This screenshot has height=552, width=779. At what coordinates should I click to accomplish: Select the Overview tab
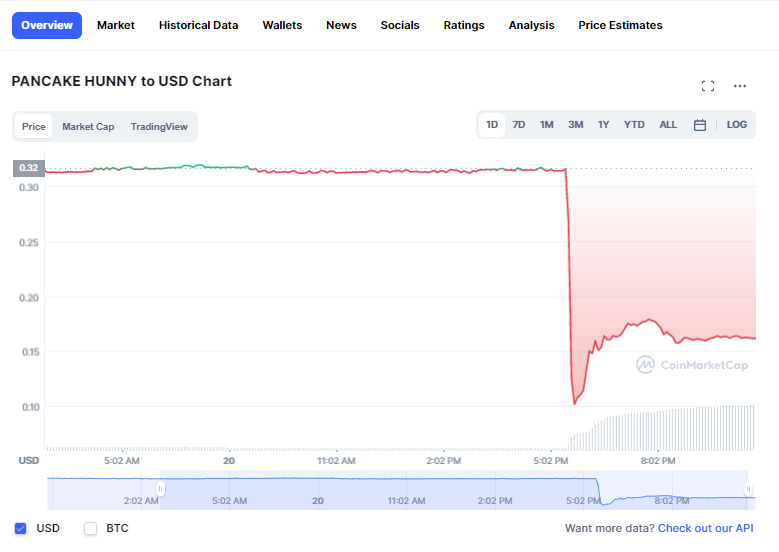click(x=46, y=25)
